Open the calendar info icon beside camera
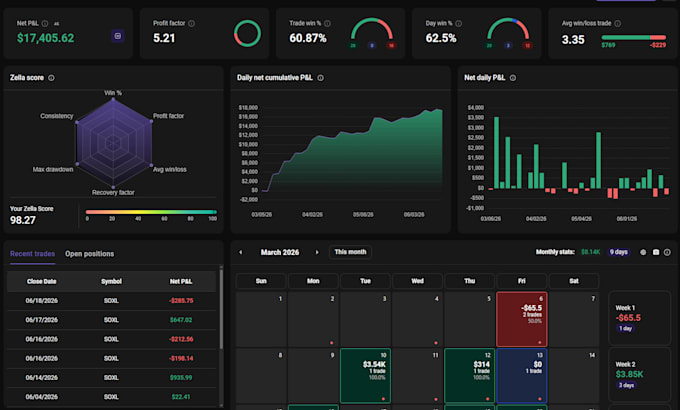The height and width of the screenshot is (410, 680). [x=667, y=252]
